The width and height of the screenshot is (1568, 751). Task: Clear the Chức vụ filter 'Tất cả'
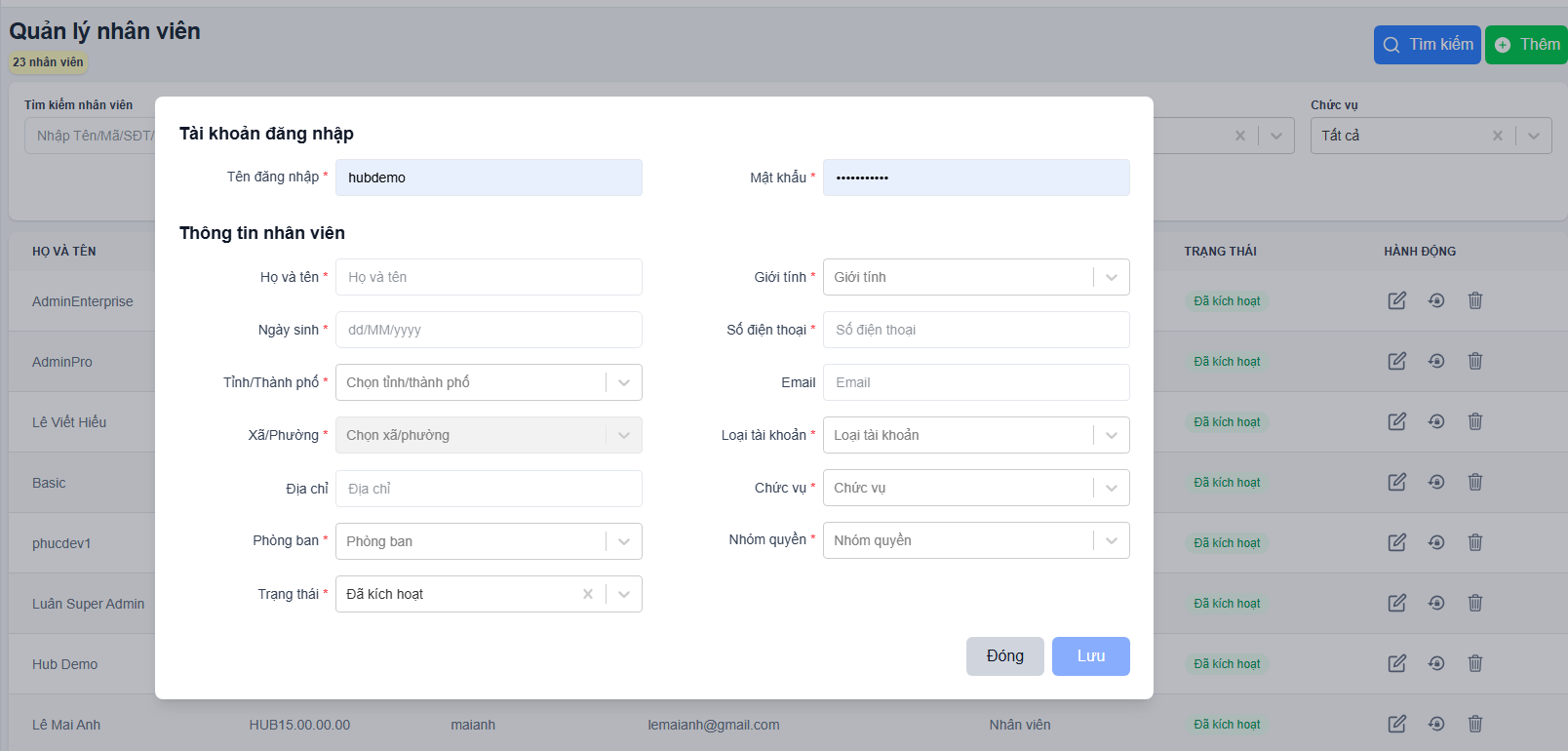pos(1497,136)
